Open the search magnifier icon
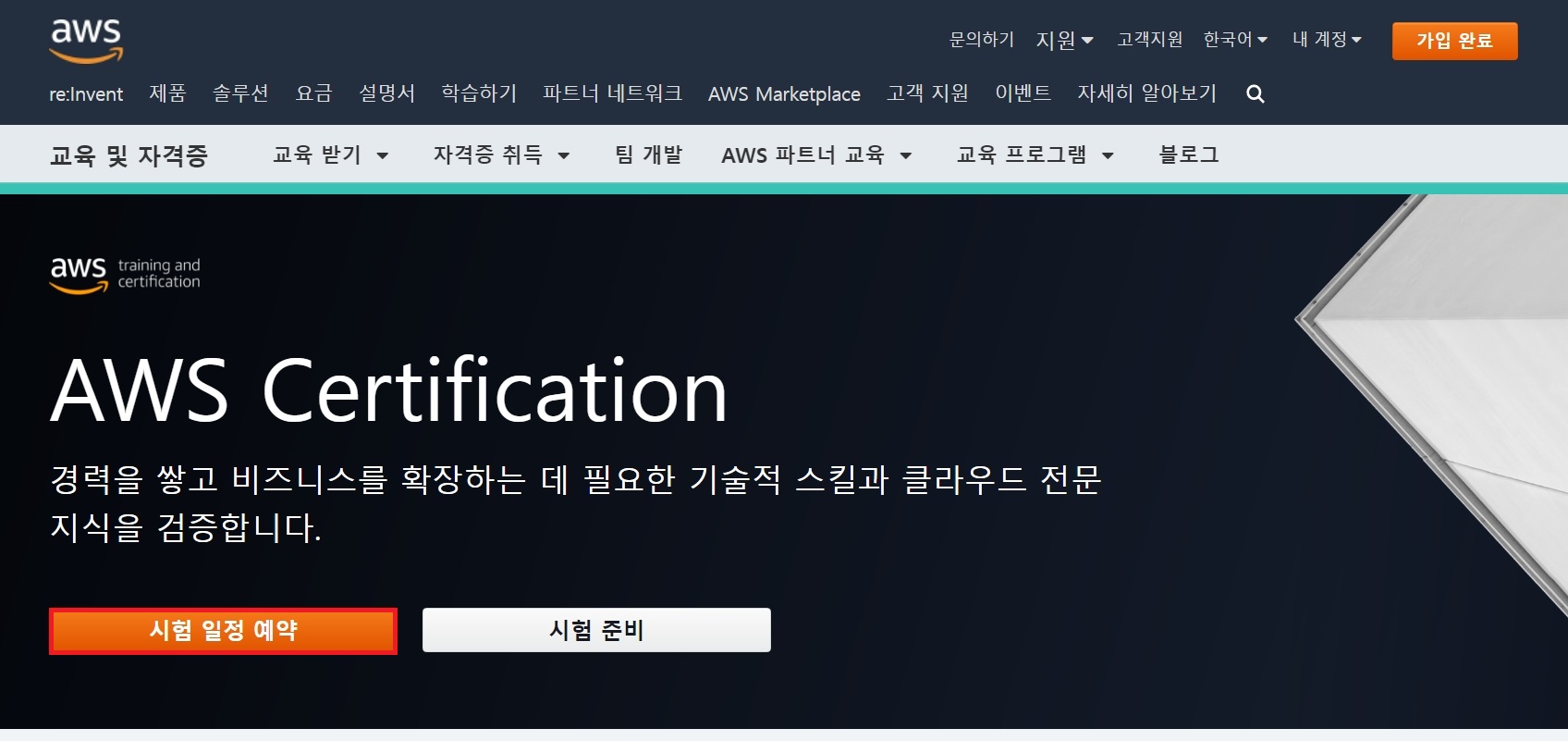 pos(1255,93)
